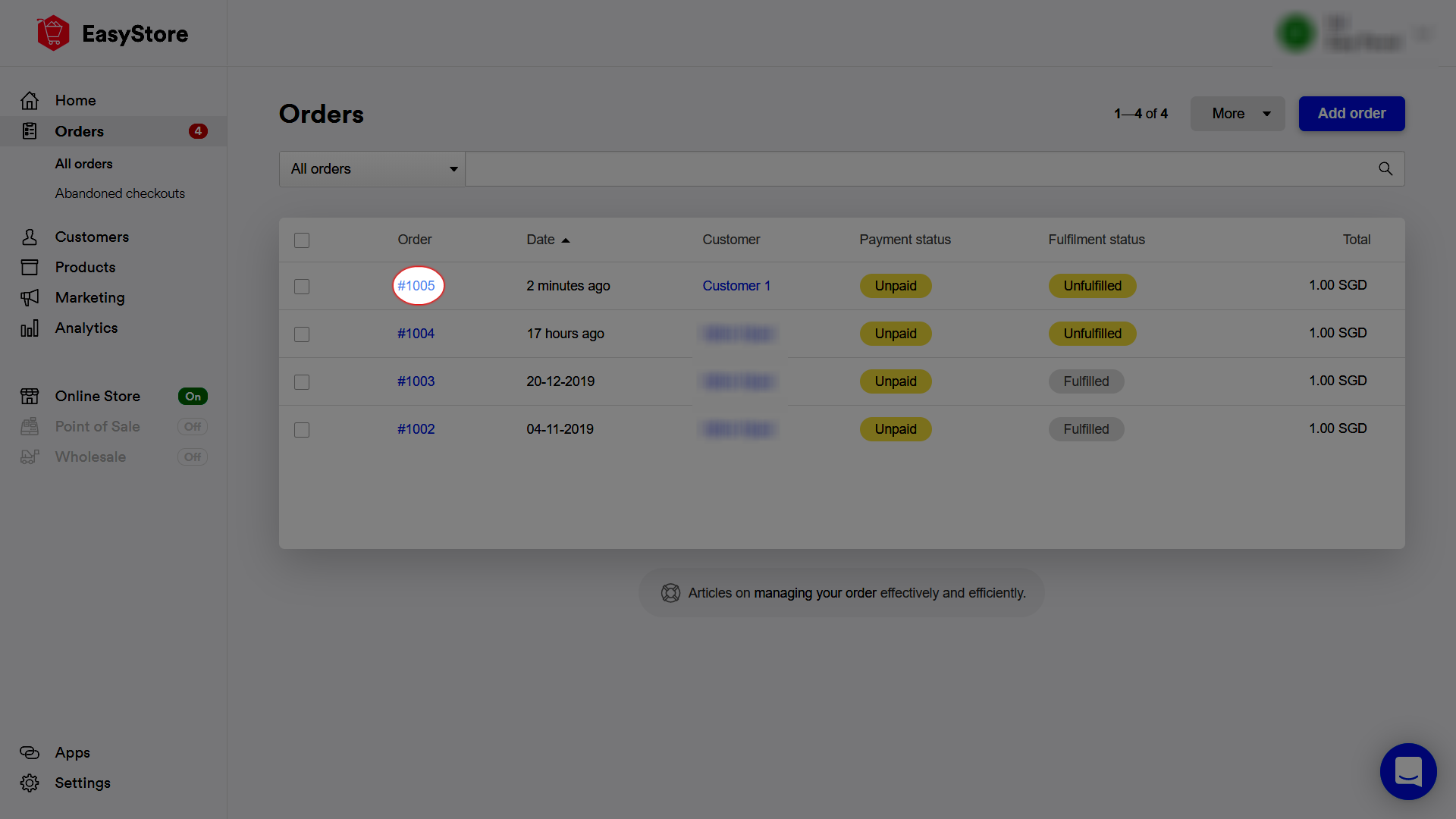Click the Apps link icon

[x=30, y=752]
